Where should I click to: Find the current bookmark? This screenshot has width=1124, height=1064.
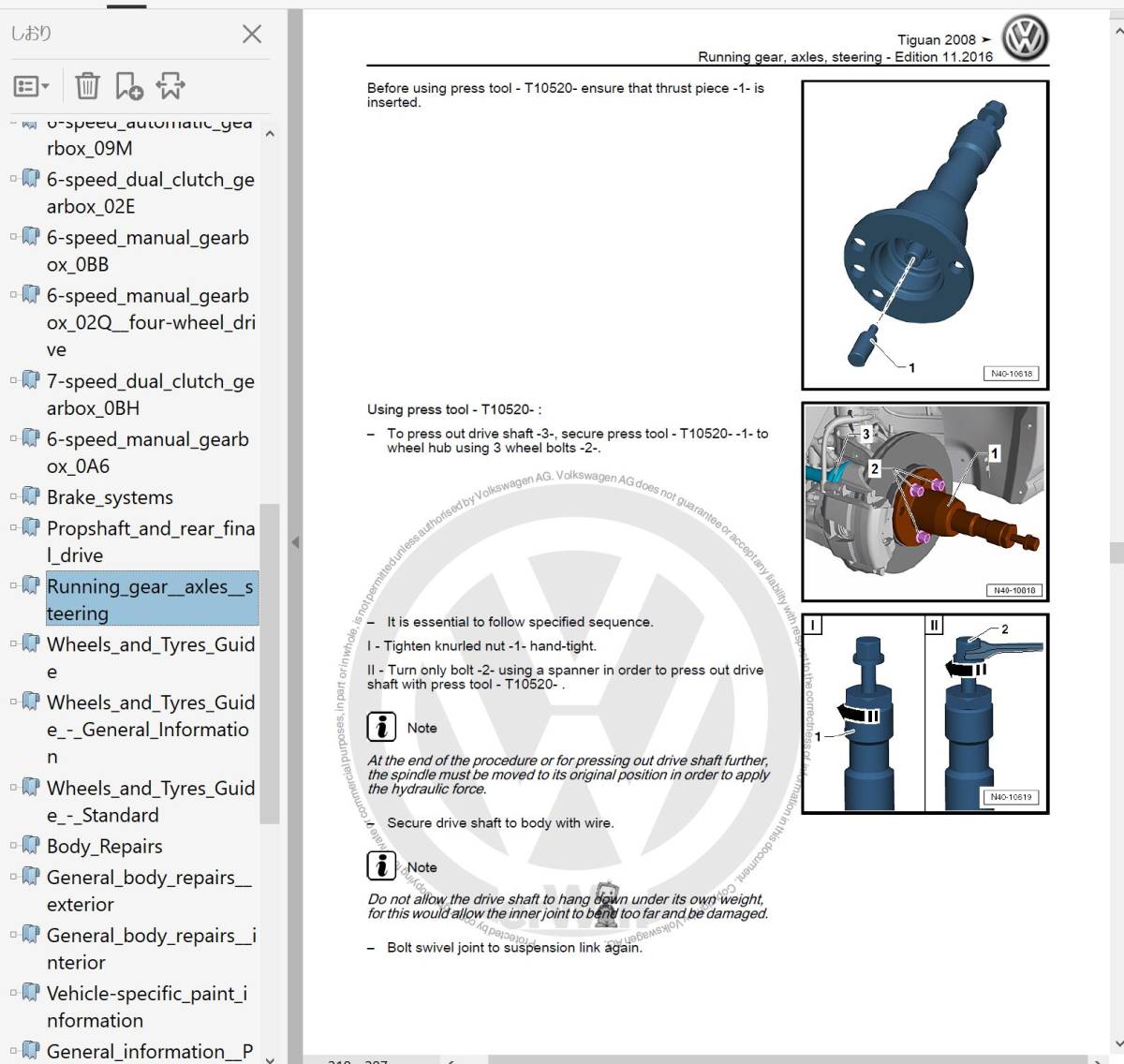[x=170, y=86]
